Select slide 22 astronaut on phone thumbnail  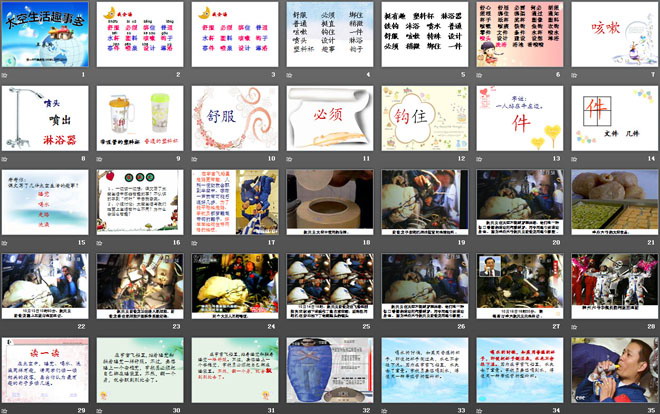pos(45,286)
